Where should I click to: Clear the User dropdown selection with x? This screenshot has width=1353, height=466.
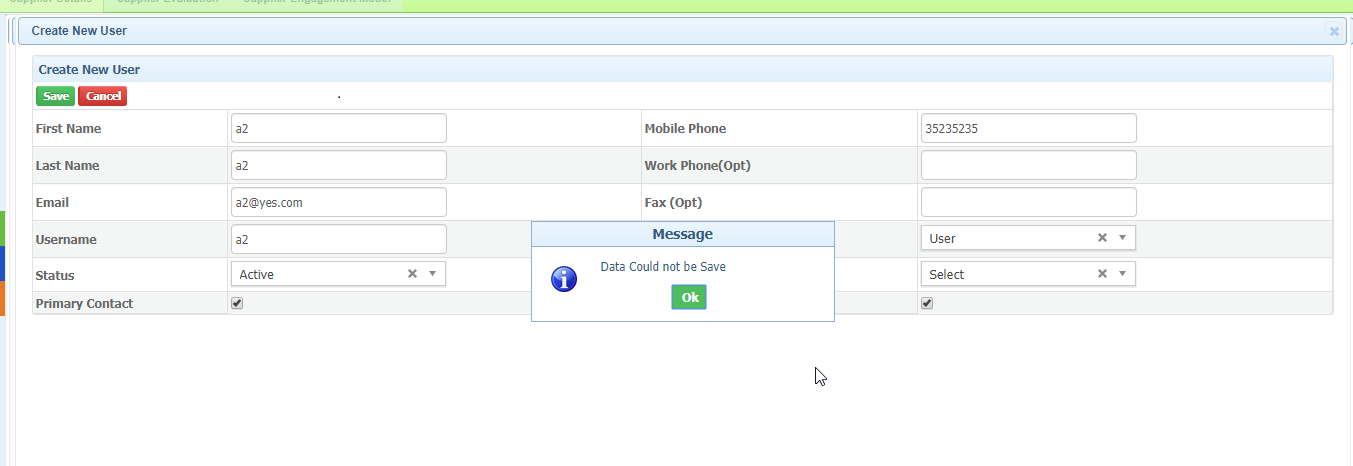(x=1102, y=238)
